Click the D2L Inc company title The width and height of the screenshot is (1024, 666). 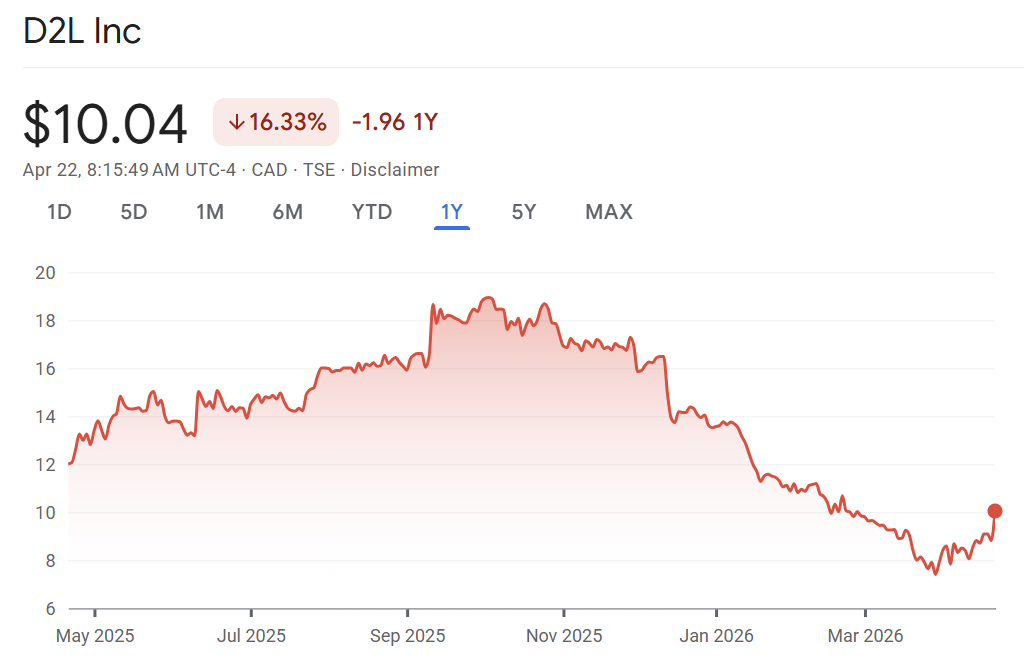(82, 31)
